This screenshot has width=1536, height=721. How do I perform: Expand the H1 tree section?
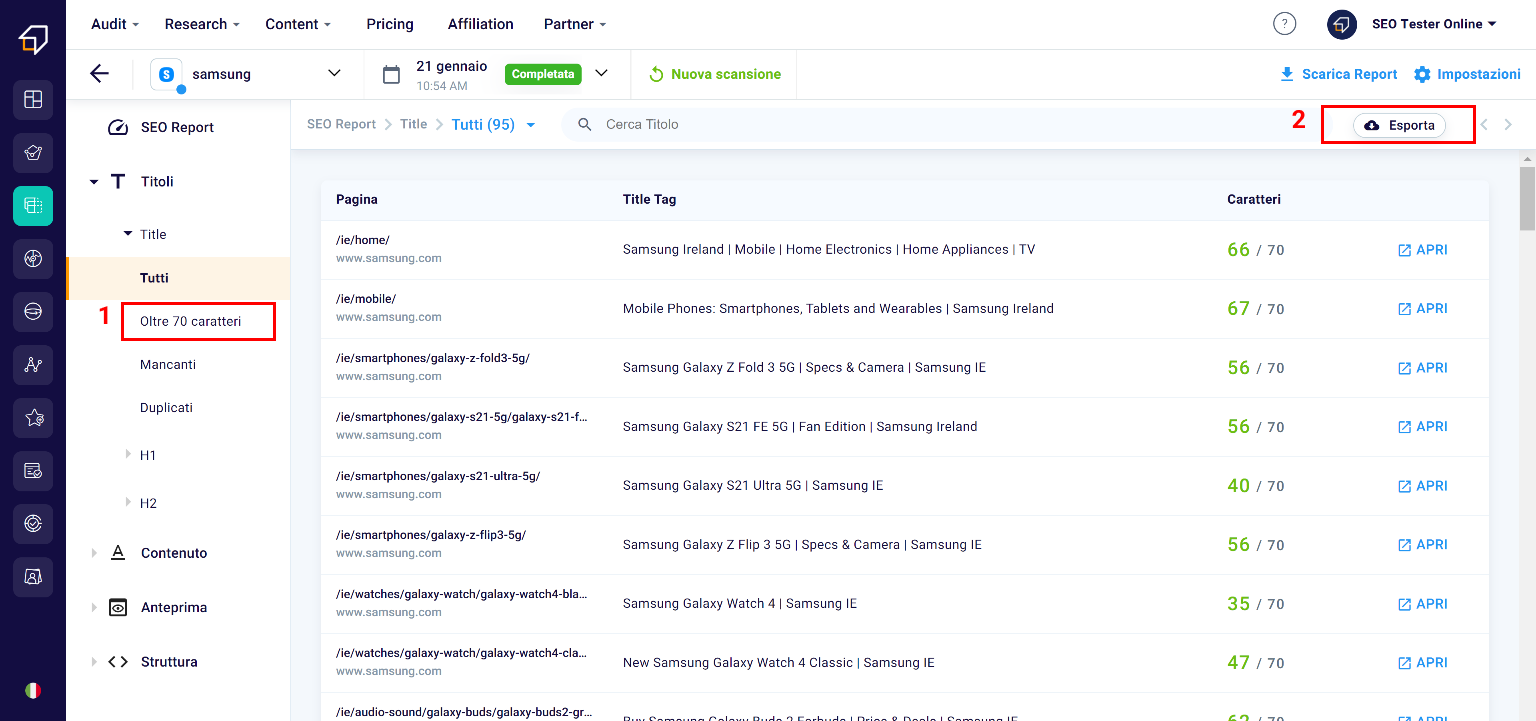(x=128, y=455)
